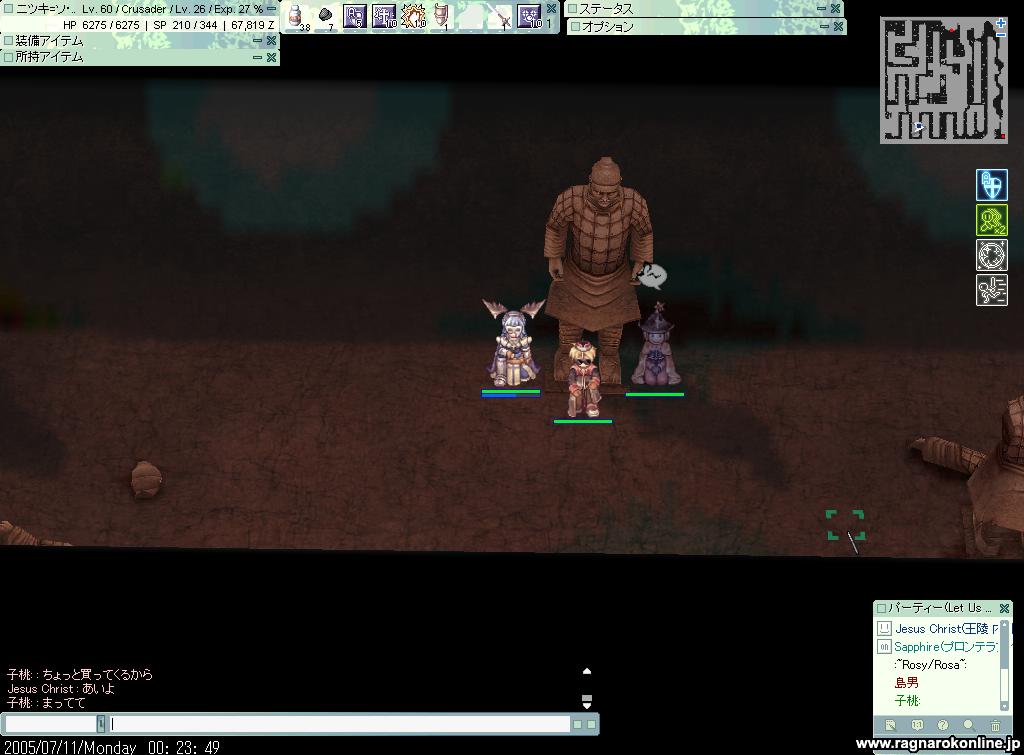
Task: Toggle the オプション window checkbox
Action: [x=575, y=27]
